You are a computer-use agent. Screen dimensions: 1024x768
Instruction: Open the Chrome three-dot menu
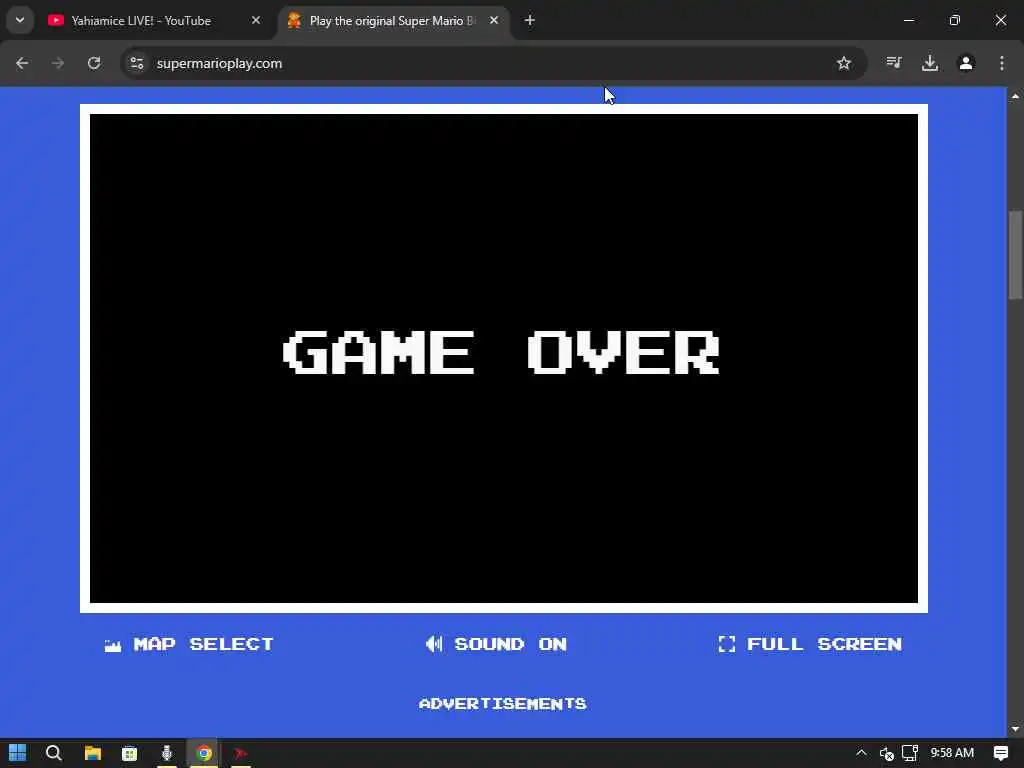(x=1002, y=63)
